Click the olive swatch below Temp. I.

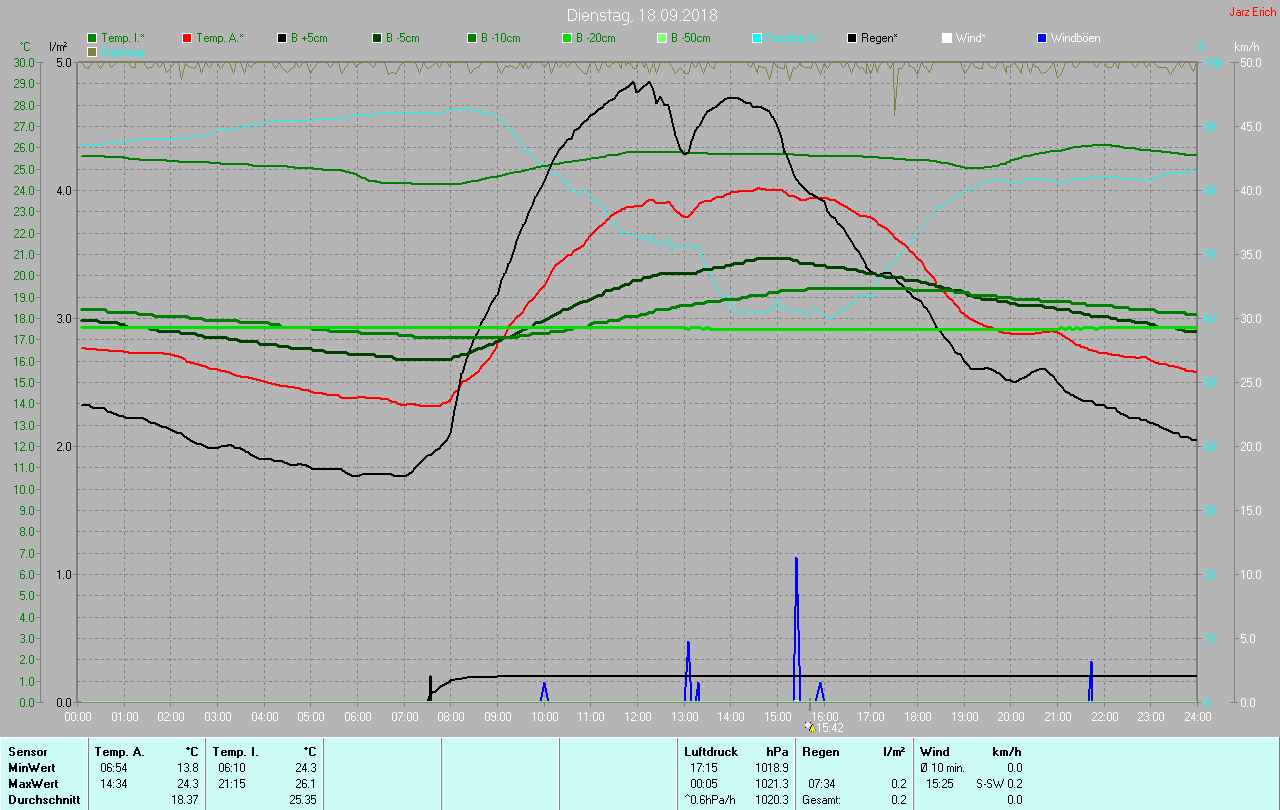(x=93, y=51)
